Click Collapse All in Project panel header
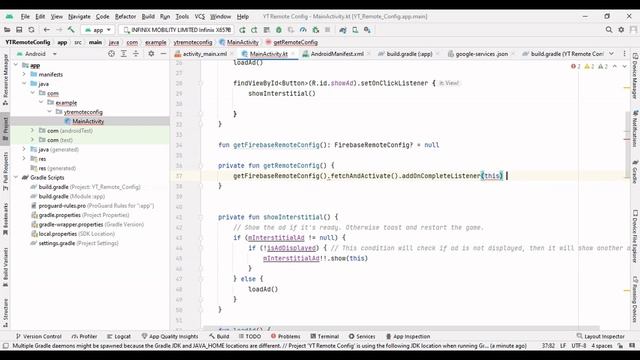640x360 pixels. (136, 54)
